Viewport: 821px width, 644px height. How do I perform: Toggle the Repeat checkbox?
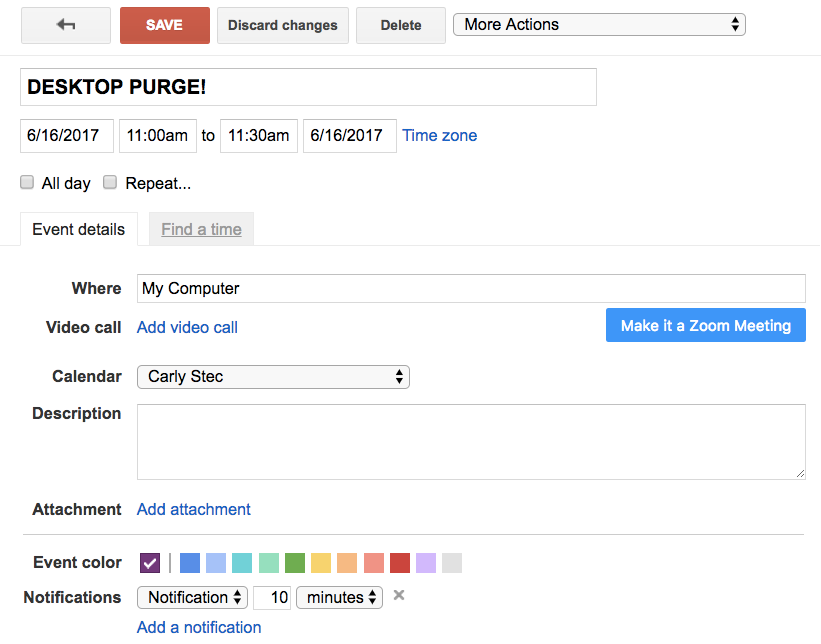pyautogui.click(x=111, y=183)
